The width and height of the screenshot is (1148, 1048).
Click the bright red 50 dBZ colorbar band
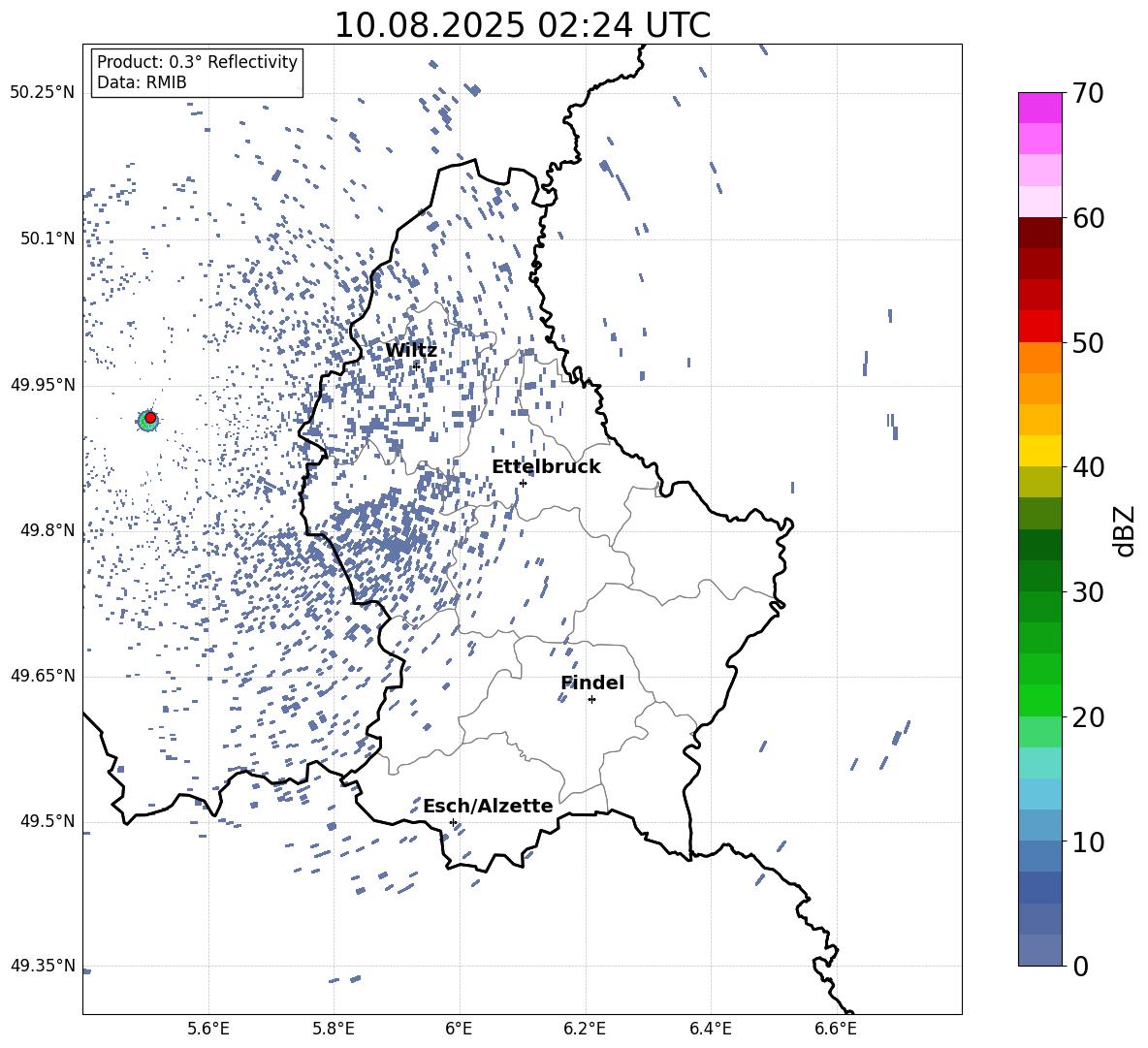(1040, 327)
